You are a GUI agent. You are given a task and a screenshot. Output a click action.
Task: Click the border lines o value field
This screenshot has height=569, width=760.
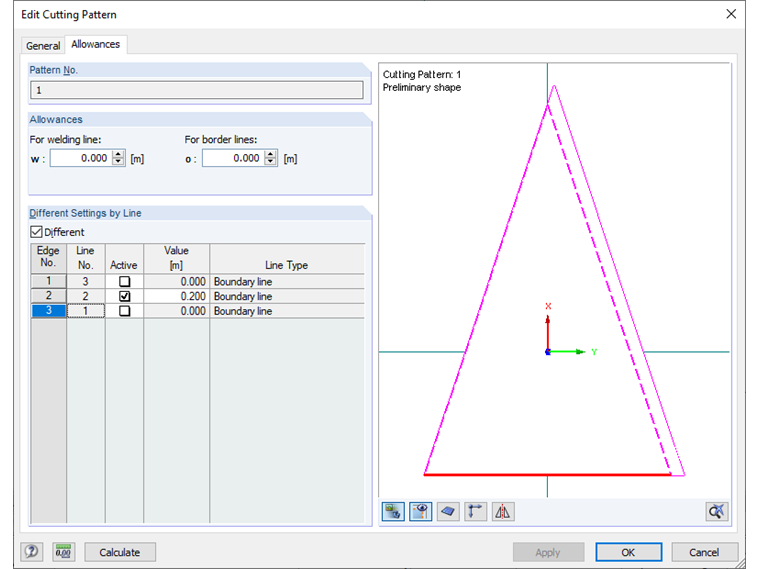coord(233,158)
